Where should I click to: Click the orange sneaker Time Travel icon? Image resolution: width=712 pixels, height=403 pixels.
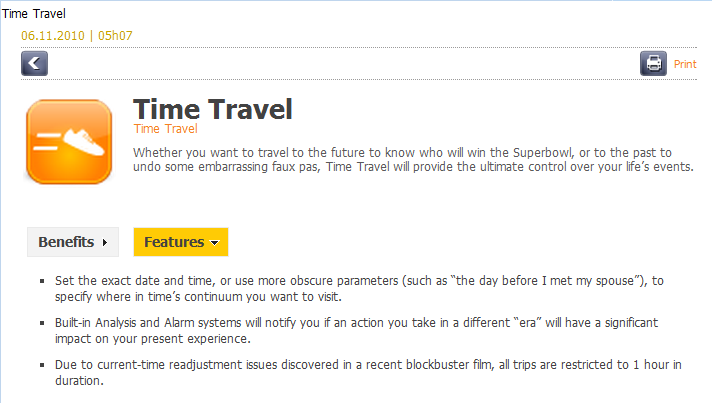tap(69, 142)
